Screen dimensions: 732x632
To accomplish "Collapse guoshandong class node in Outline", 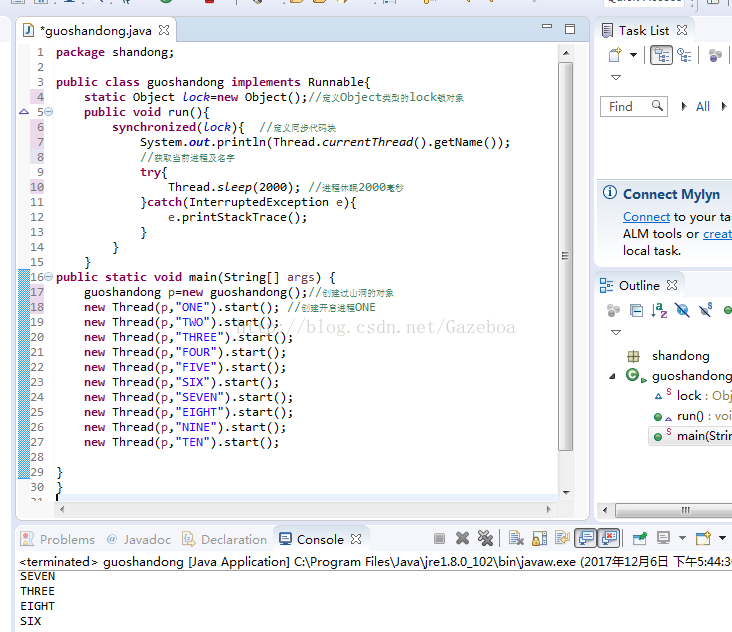I will (613, 376).
